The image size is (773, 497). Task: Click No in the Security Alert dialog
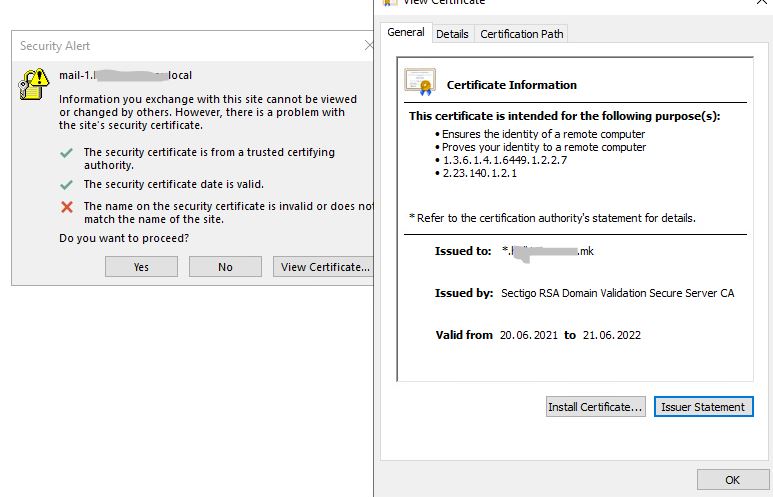tap(225, 267)
